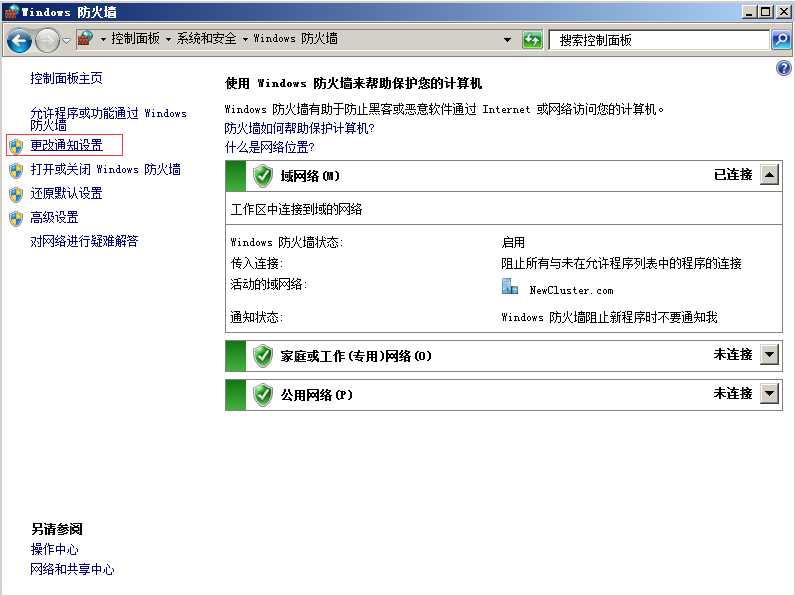Screen dimensions: 795x596
Task: Close the Windows 防火墙 window
Action: (783, 11)
